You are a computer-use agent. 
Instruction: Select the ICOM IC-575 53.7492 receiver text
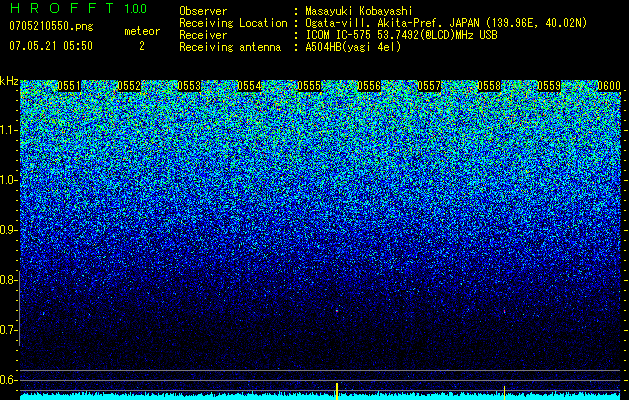(401, 35)
